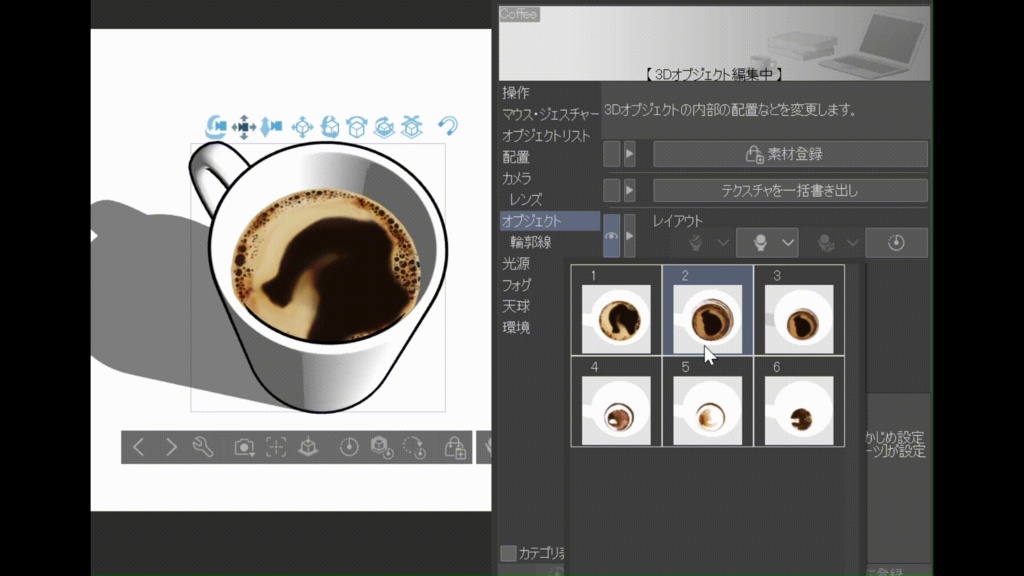Choose coffee layout thumbnail 4
The image size is (1024, 576).
[x=616, y=402]
